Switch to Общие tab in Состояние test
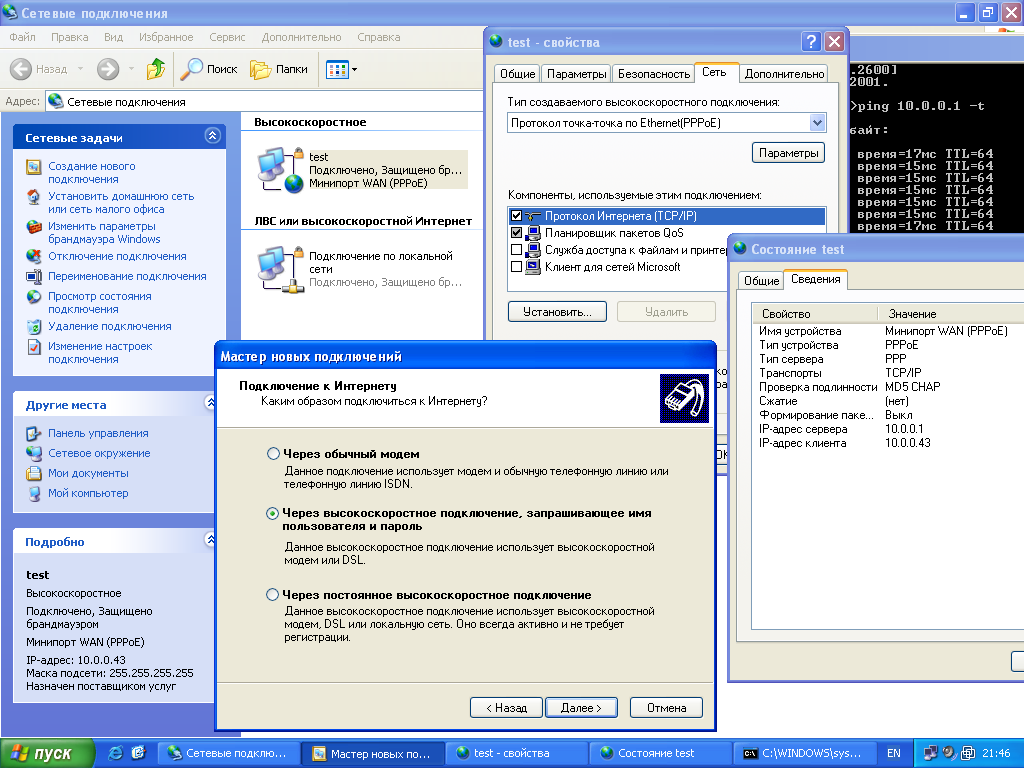The width and height of the screenshot is (1024, 768). 761,280
